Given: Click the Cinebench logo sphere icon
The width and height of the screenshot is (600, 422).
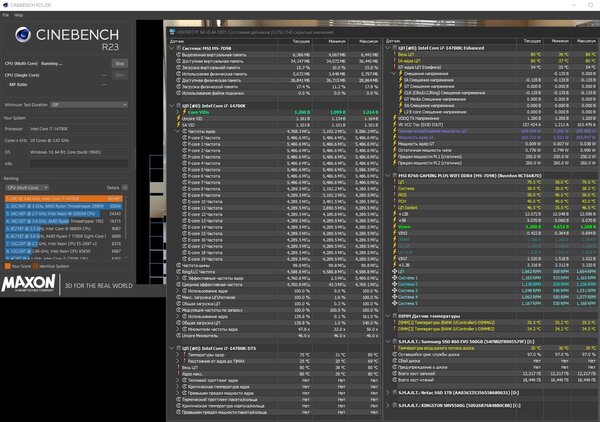Looking at the screenshot, I should coord(23,35).
